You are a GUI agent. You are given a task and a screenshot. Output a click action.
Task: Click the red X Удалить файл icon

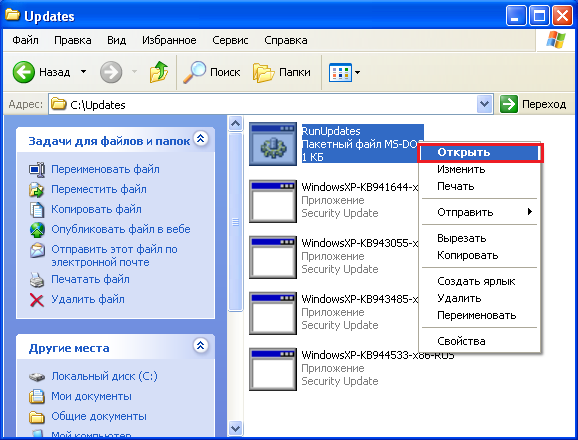tap(36, 300)
